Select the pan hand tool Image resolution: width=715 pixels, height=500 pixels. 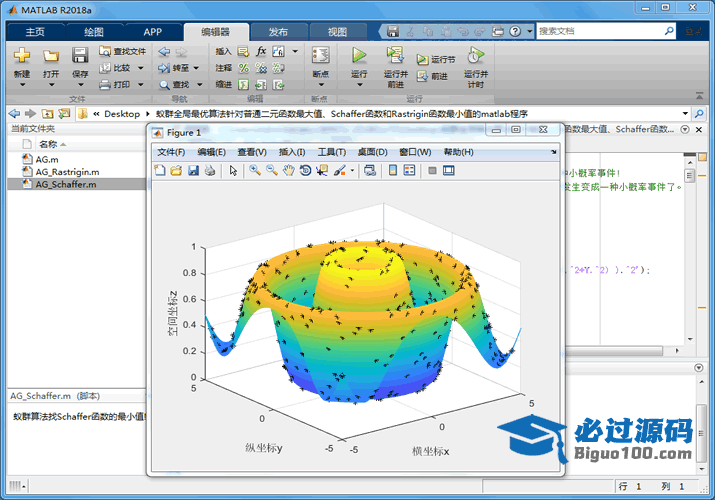tap(288, 170)
